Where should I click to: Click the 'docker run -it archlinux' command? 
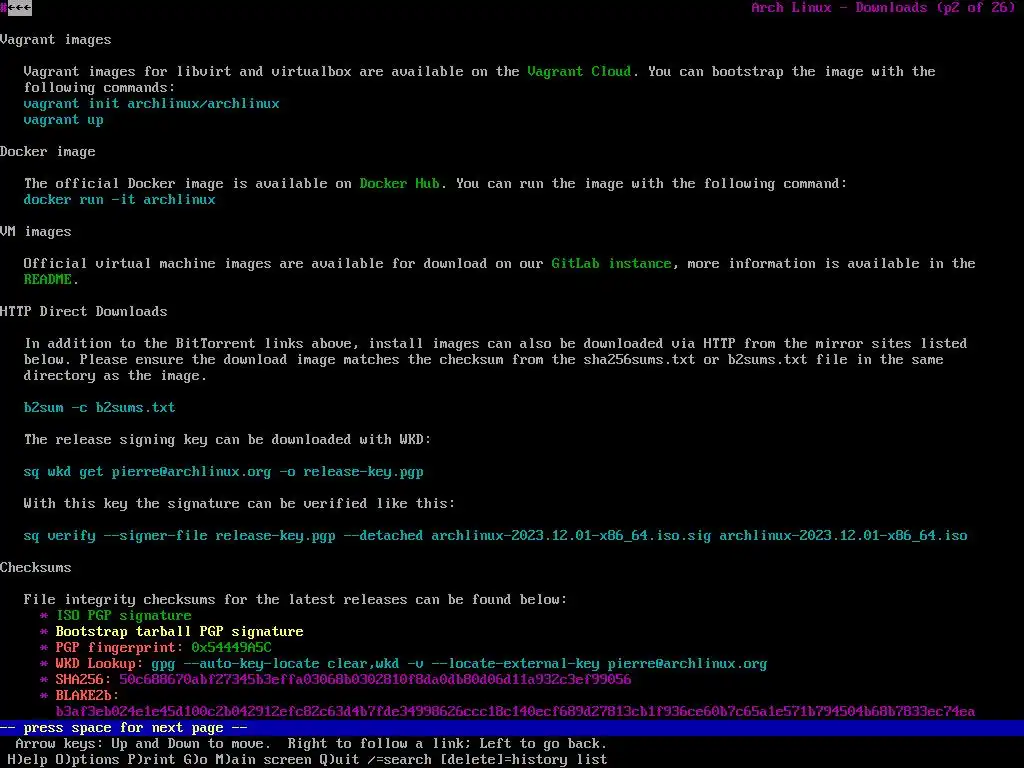coord(120,200)
